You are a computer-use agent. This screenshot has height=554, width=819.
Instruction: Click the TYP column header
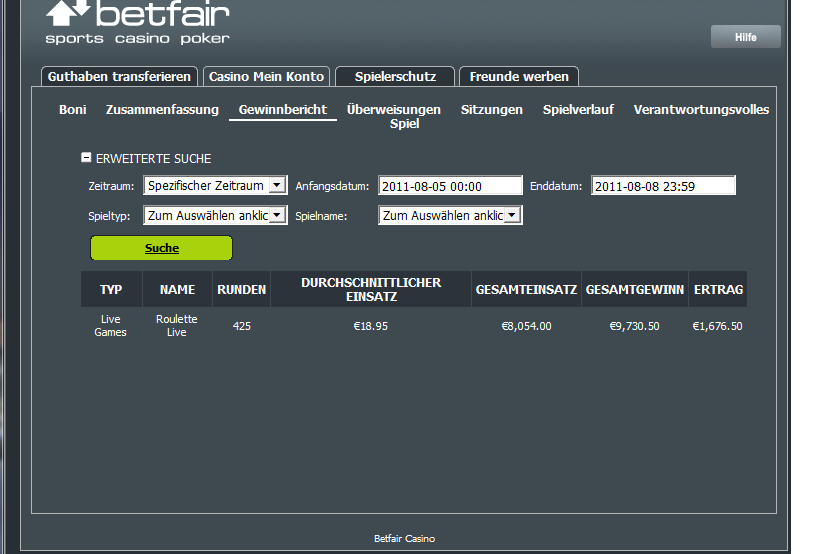(x=111, y=289)
